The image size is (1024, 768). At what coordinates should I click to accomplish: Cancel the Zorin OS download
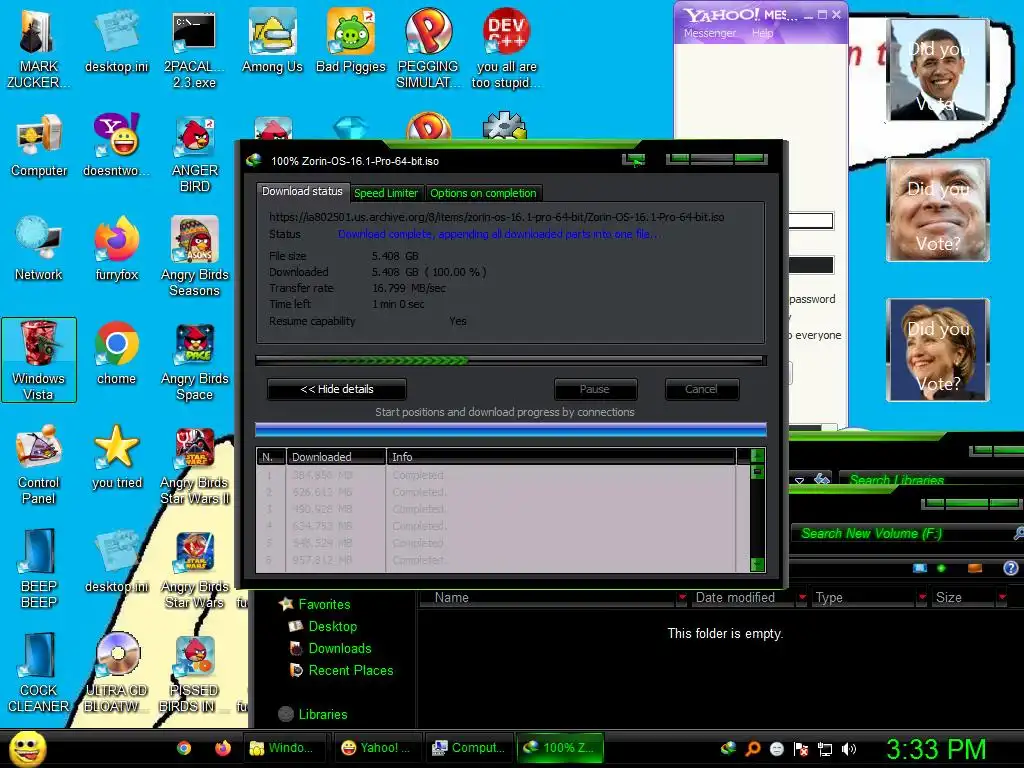[701, 389]
